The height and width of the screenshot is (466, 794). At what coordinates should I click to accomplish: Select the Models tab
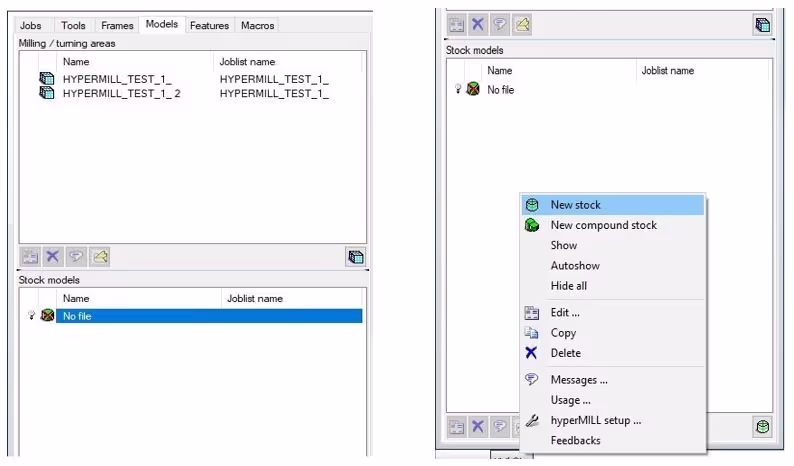(162, 24)
